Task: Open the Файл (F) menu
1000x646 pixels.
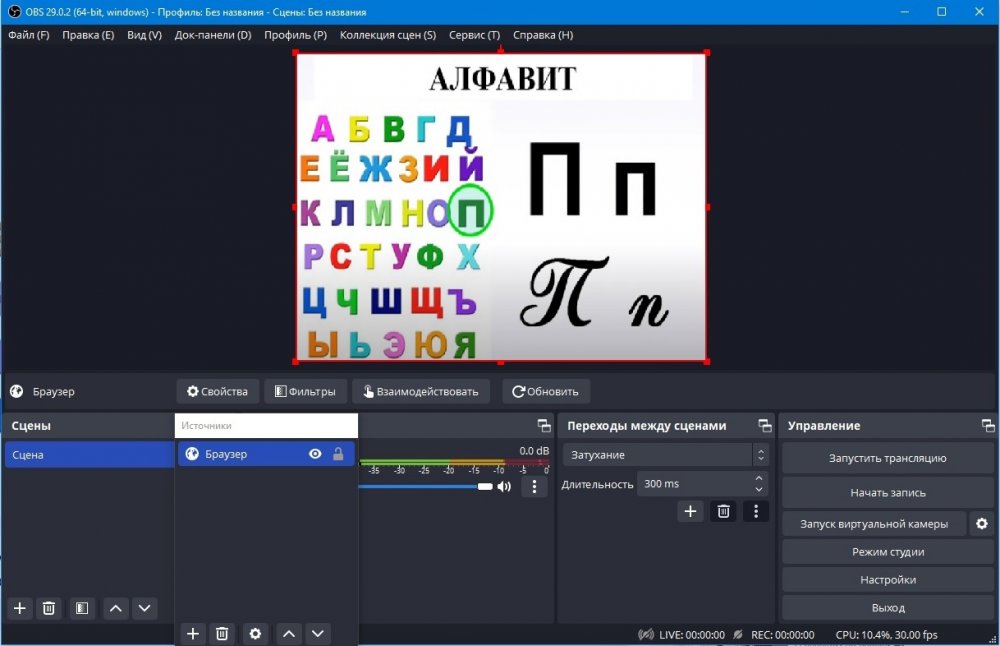Action: [x=28, y=35]
